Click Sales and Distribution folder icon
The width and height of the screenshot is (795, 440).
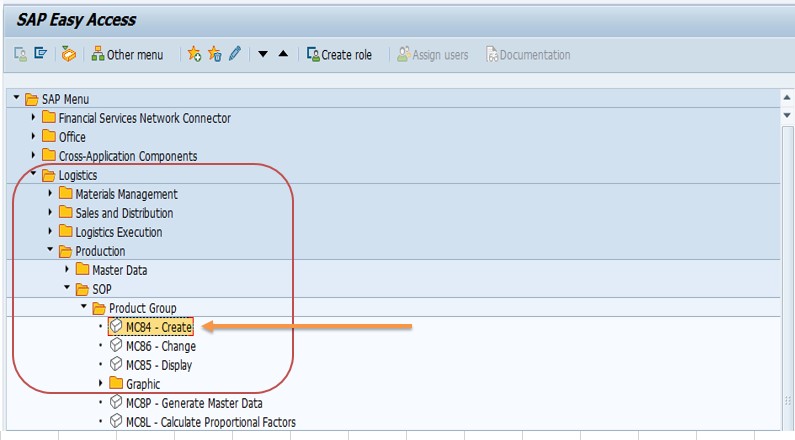coord(65,212)
